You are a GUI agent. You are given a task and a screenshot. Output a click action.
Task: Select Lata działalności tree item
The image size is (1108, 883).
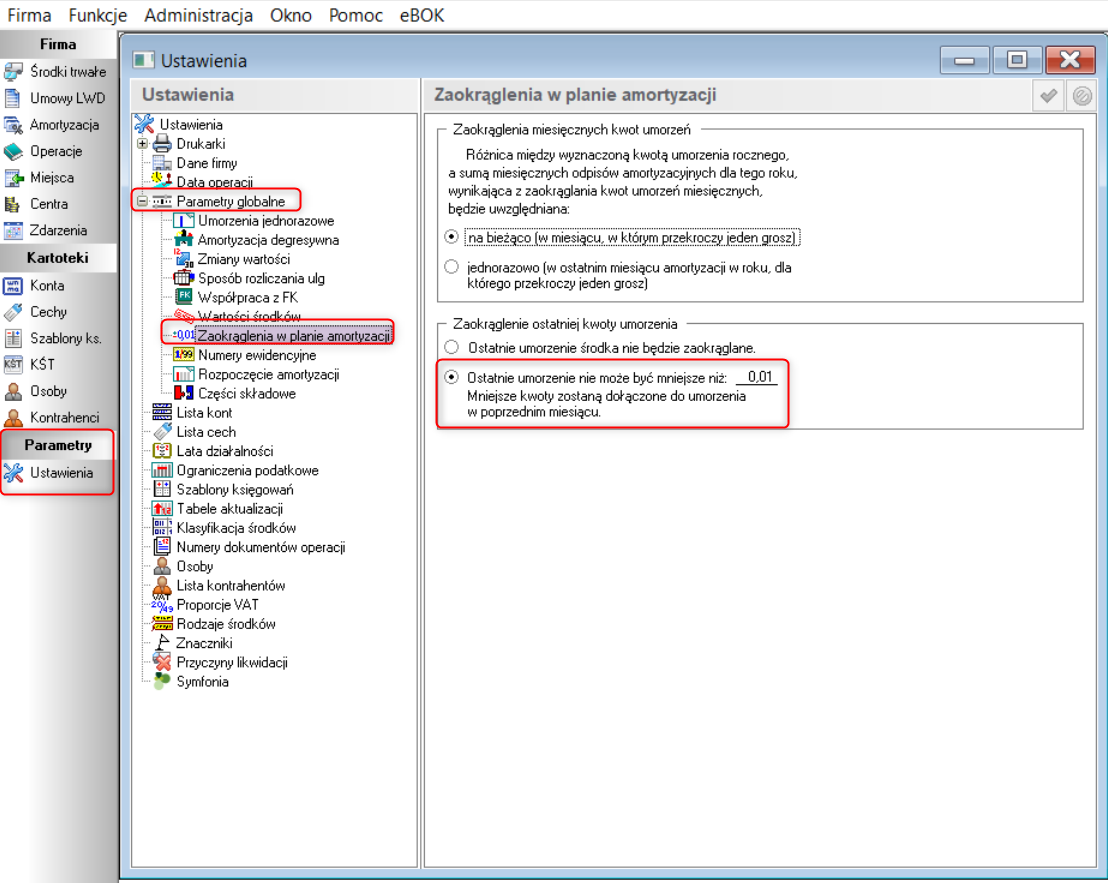[x=225, y=451]
